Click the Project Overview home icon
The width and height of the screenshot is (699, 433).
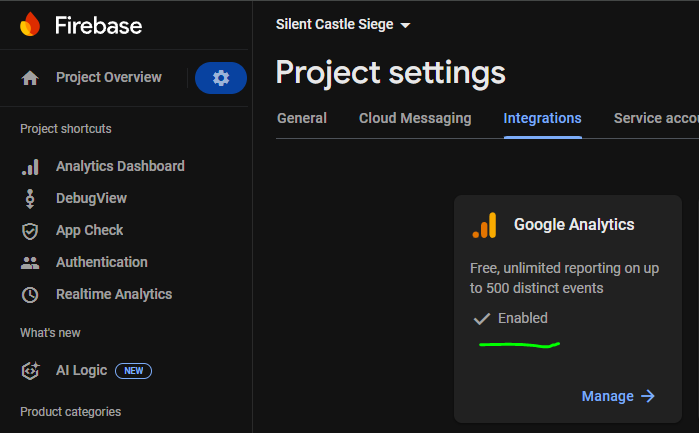(30, 78)
